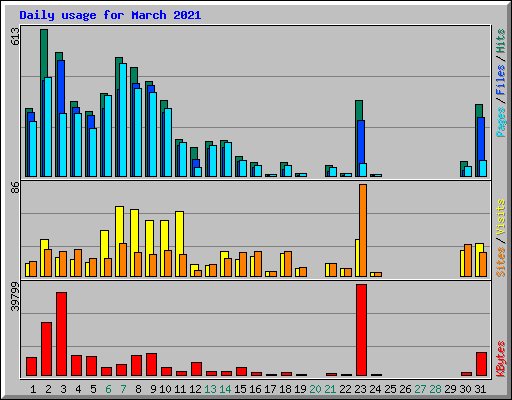
Task: Click the cyan Pages bar for day 10
Action: click(x=168, y=142)
